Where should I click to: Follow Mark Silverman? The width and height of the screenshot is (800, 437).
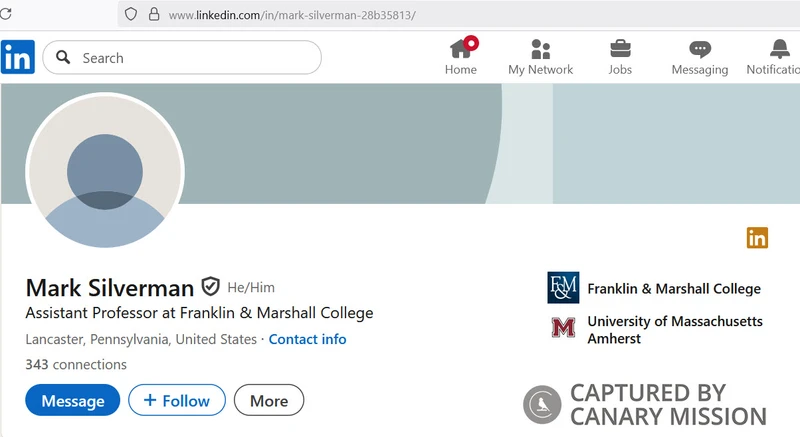[177, 401]
